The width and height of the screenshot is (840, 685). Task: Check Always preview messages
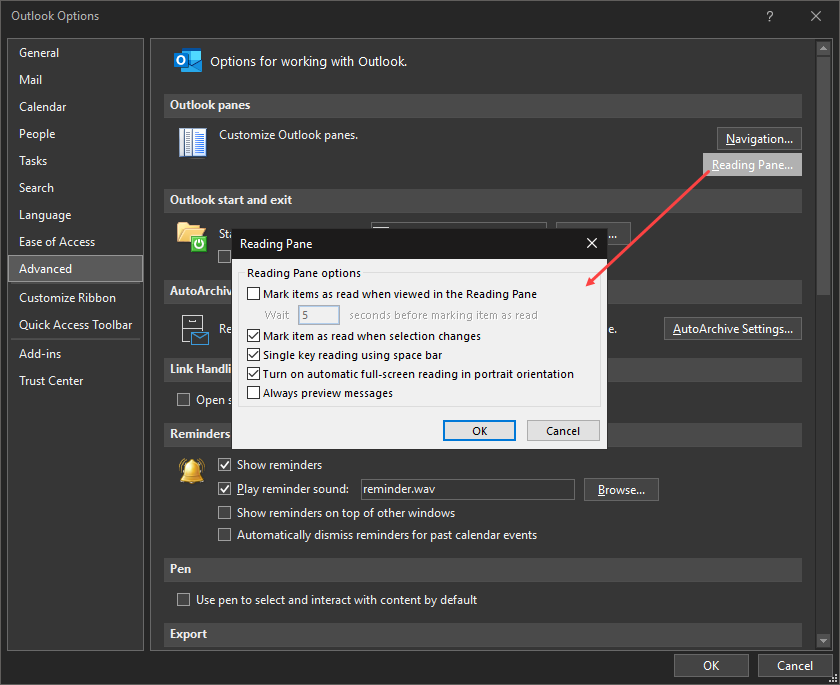[253, 393]
